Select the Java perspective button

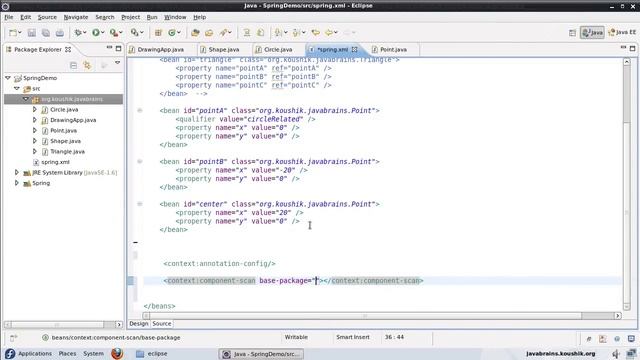[x=592, y=33]
